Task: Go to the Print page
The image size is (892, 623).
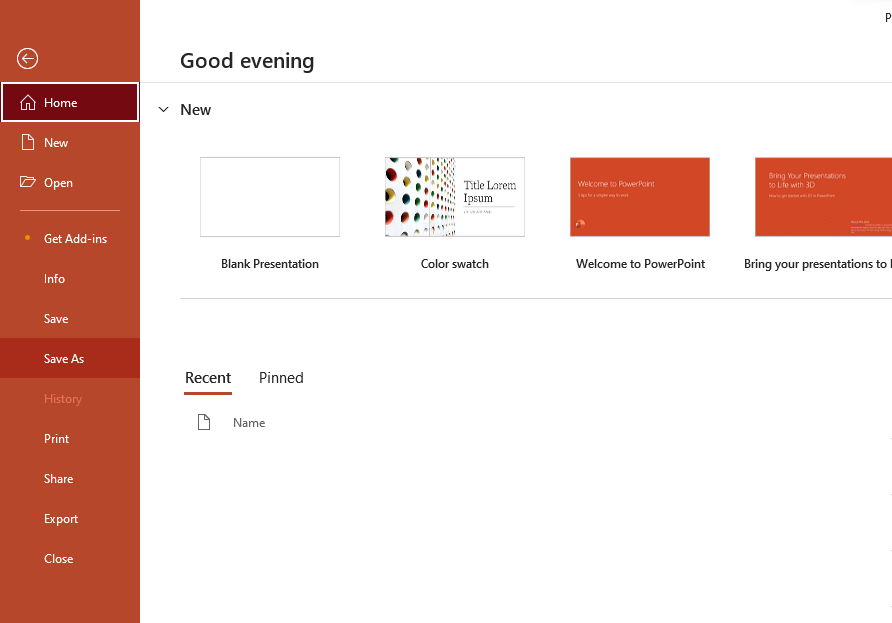Action: [x=57, y=439]
